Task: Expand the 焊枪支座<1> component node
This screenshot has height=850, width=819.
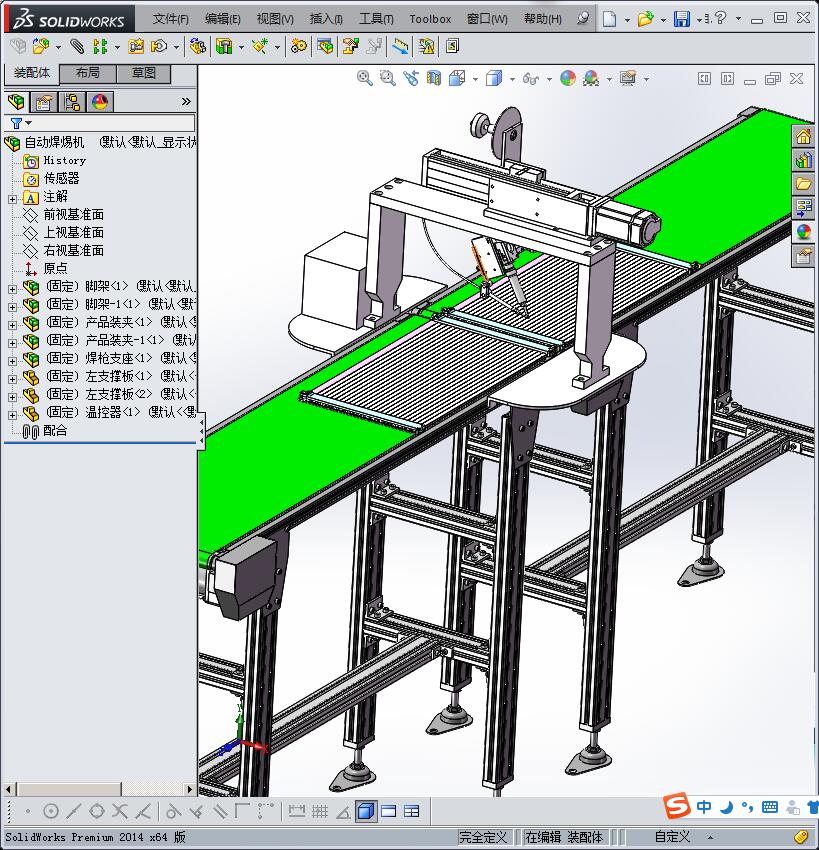Action: (x=12, y=361)
